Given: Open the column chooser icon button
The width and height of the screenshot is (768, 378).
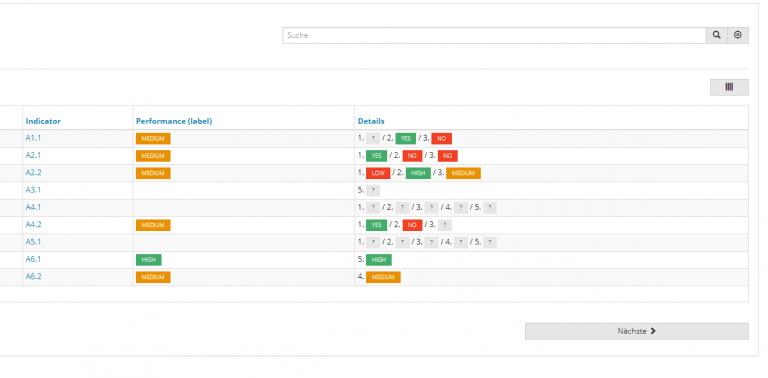Looking at the screenshot, I should (729, 87).
